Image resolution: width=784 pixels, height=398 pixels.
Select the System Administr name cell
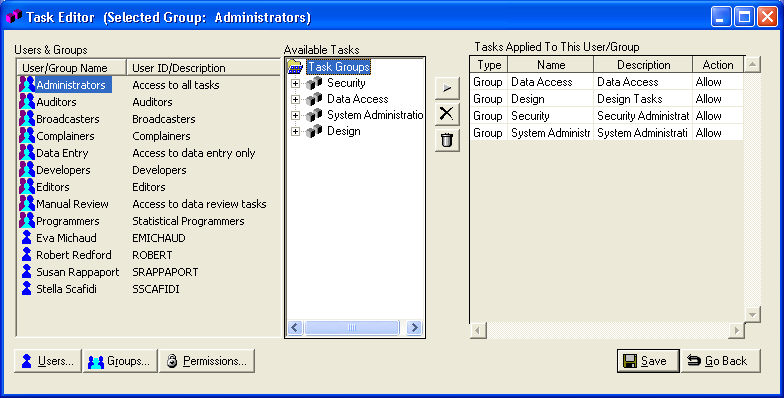click(550, 133)
